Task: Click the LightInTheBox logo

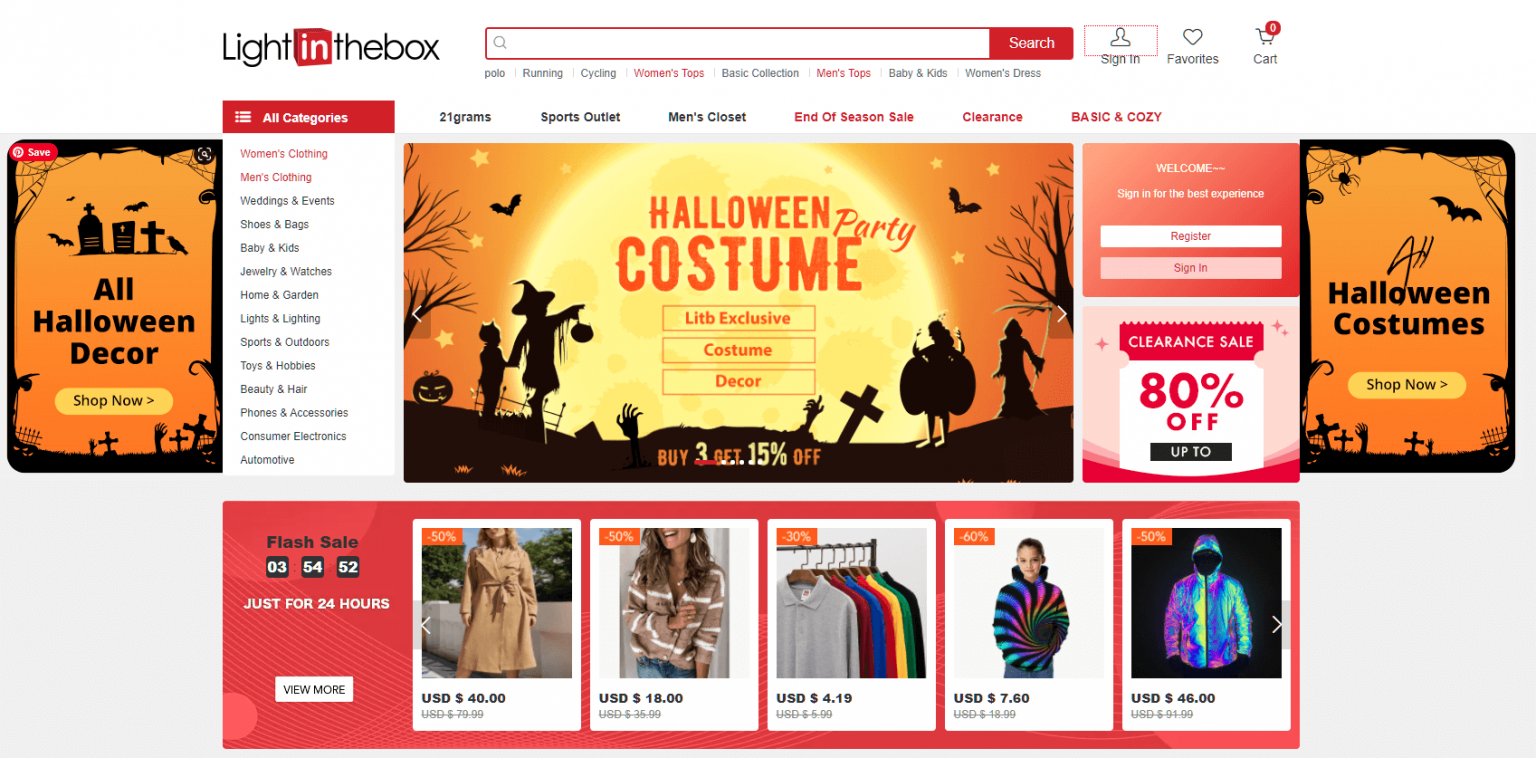Action: (x=331, y=47)
